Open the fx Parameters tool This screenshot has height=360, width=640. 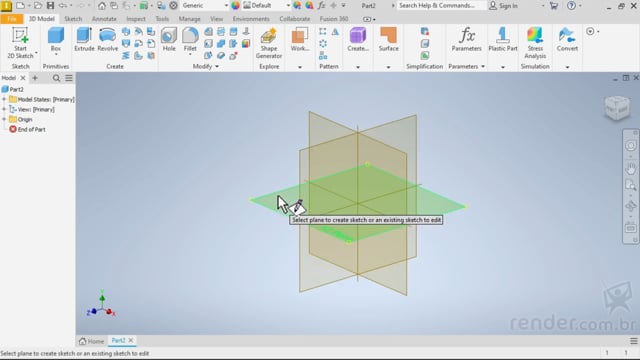(467, 39)
